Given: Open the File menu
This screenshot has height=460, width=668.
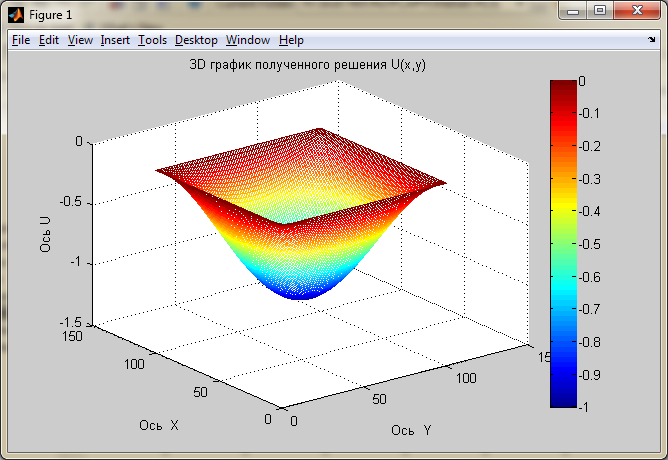Looking at the screenshot, I should pos(21,40).
